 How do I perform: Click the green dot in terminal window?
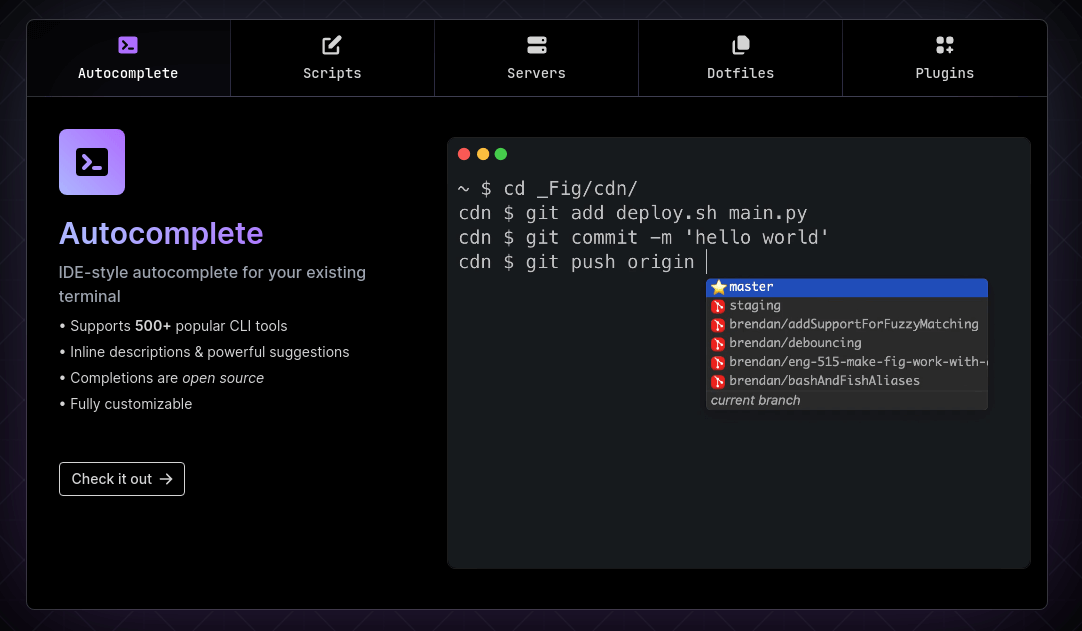coord(501,154)
